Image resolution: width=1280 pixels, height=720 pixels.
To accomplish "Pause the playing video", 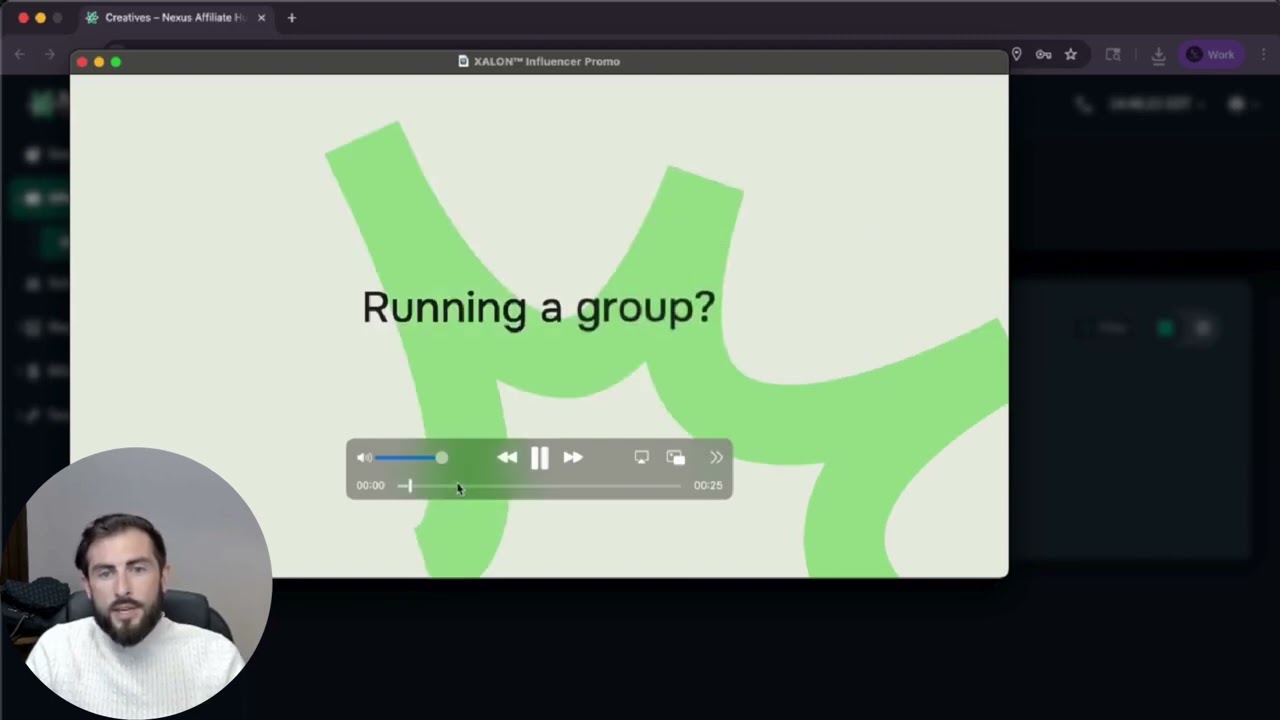I will tap(539, 458).
